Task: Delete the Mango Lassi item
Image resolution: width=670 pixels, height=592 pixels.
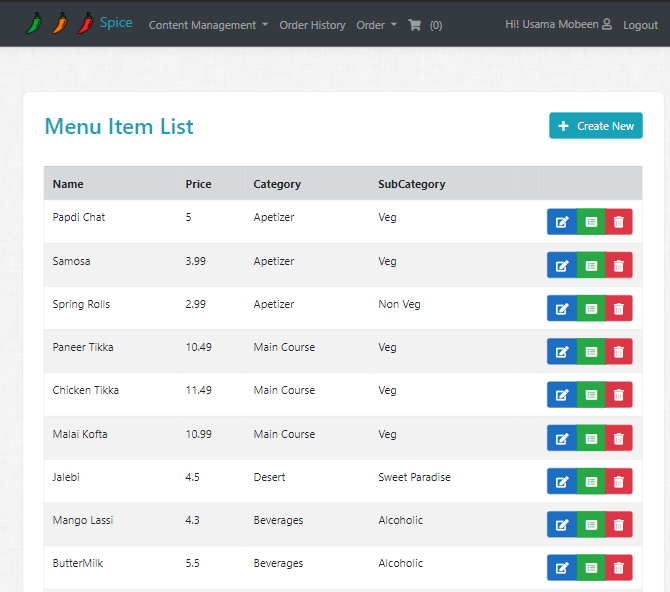Action: 619,525
